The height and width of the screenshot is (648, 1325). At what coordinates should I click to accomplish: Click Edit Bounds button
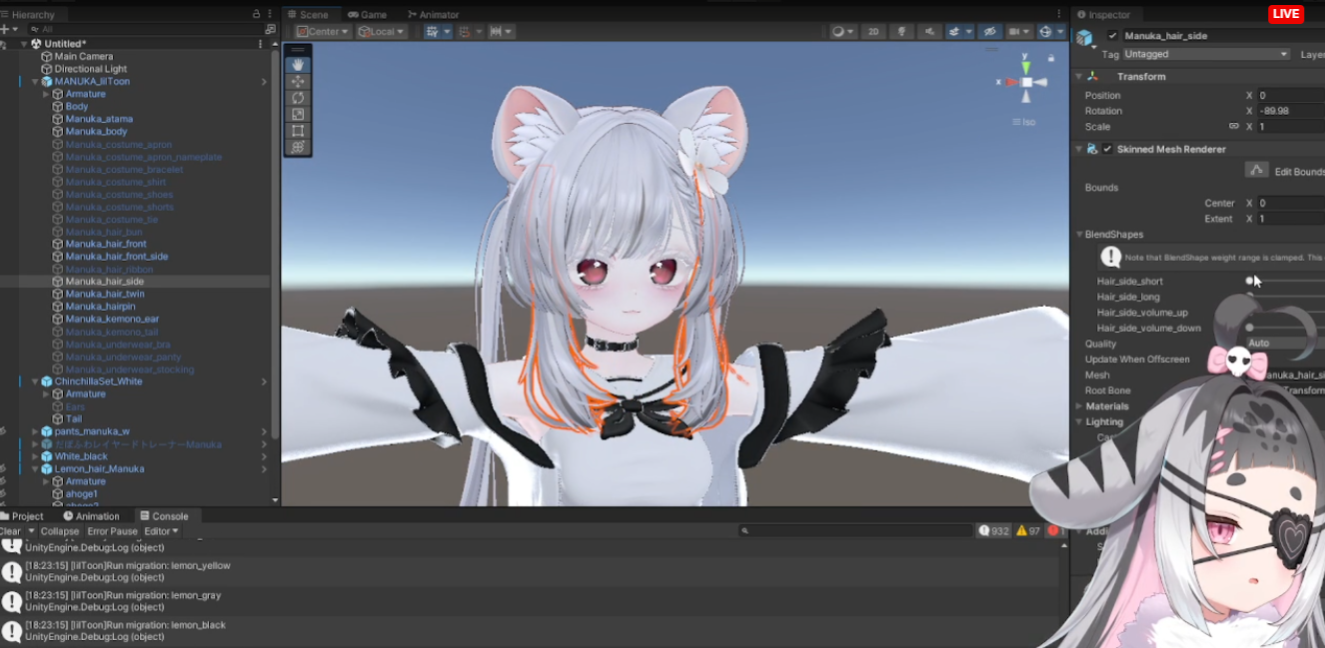click(1257, 170)
